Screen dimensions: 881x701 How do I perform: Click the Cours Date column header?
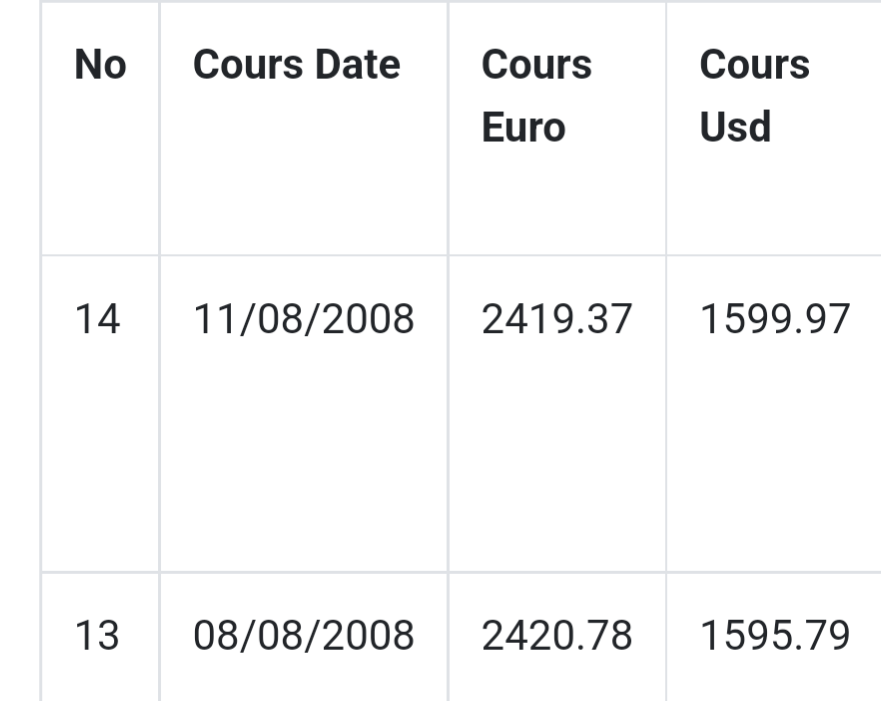click(296, 65)
